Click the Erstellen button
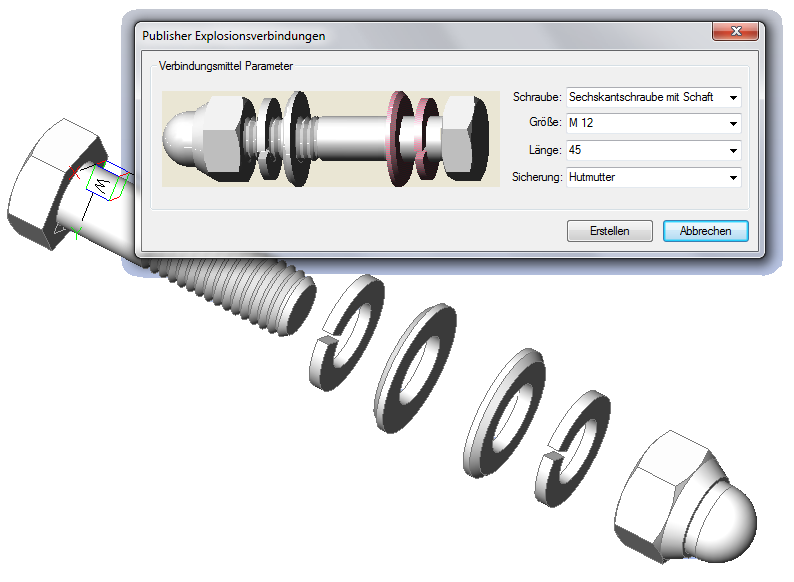Image resolution: width=794 pixels, height=582 pixels. (x=609, y=231)
